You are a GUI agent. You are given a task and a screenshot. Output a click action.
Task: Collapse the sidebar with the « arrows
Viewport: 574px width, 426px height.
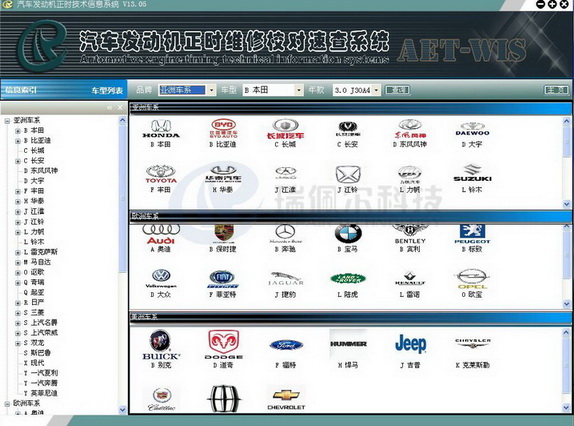109,108
